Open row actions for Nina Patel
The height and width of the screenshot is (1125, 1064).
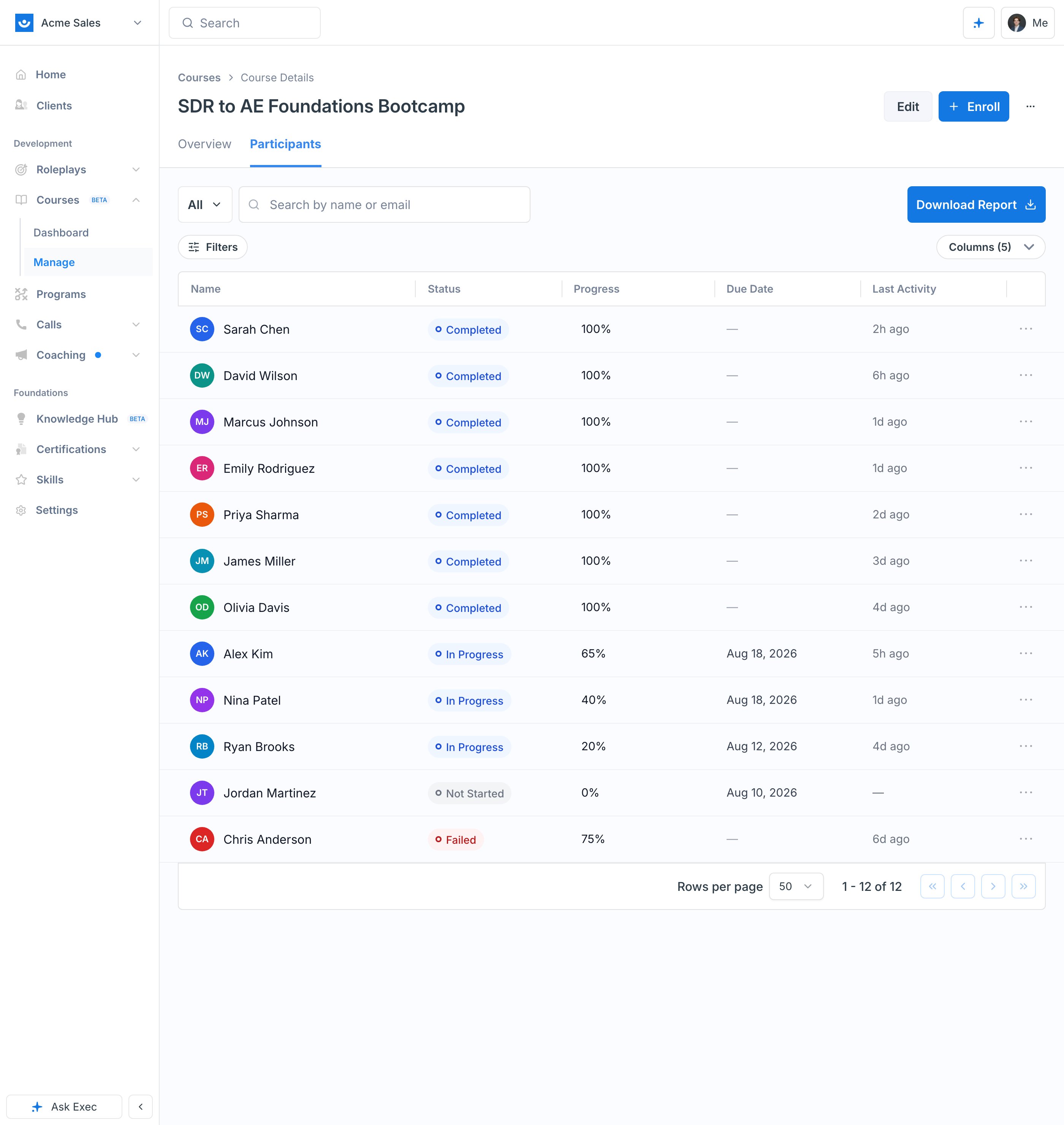(x=1026, y=699)
